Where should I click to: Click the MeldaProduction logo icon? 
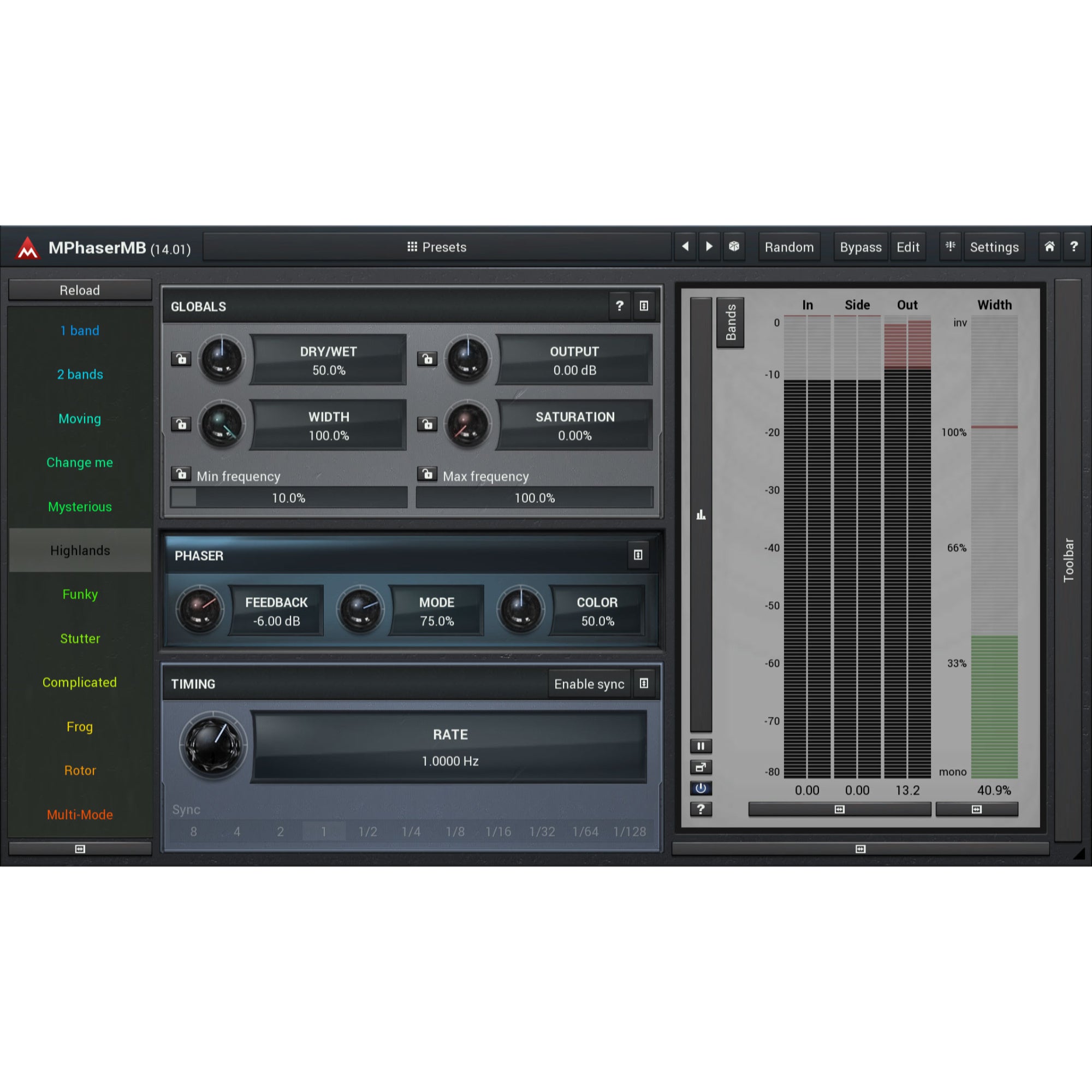point(28,247)
